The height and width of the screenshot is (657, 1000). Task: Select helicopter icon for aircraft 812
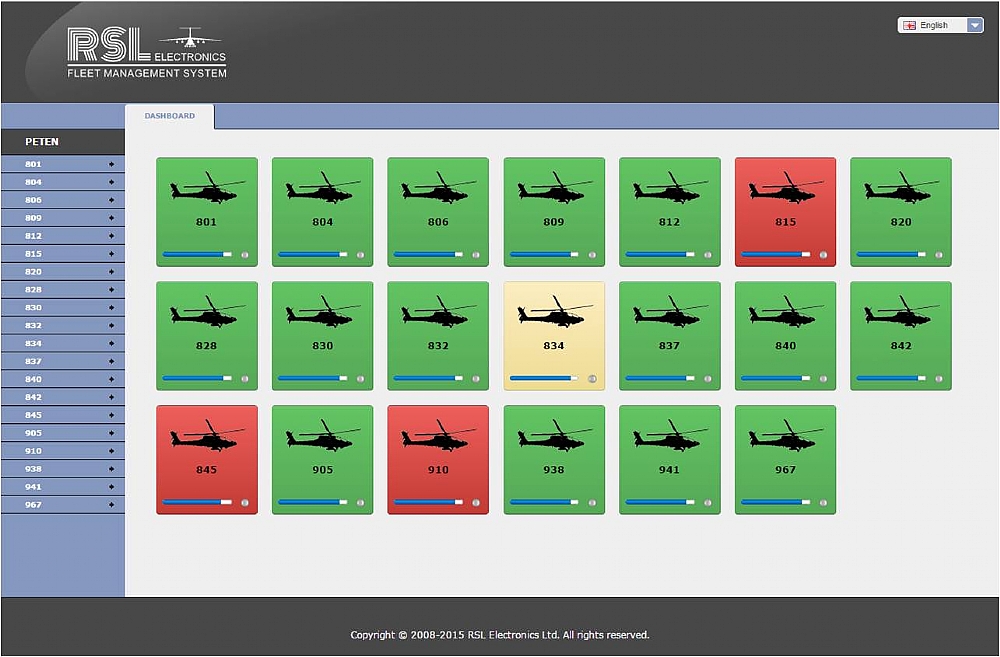(x=670, y=188)
